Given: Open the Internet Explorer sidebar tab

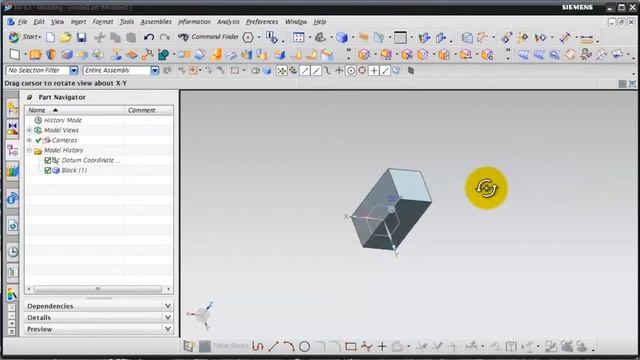Looking at the screenshot, I should click(x=13, y=225).
